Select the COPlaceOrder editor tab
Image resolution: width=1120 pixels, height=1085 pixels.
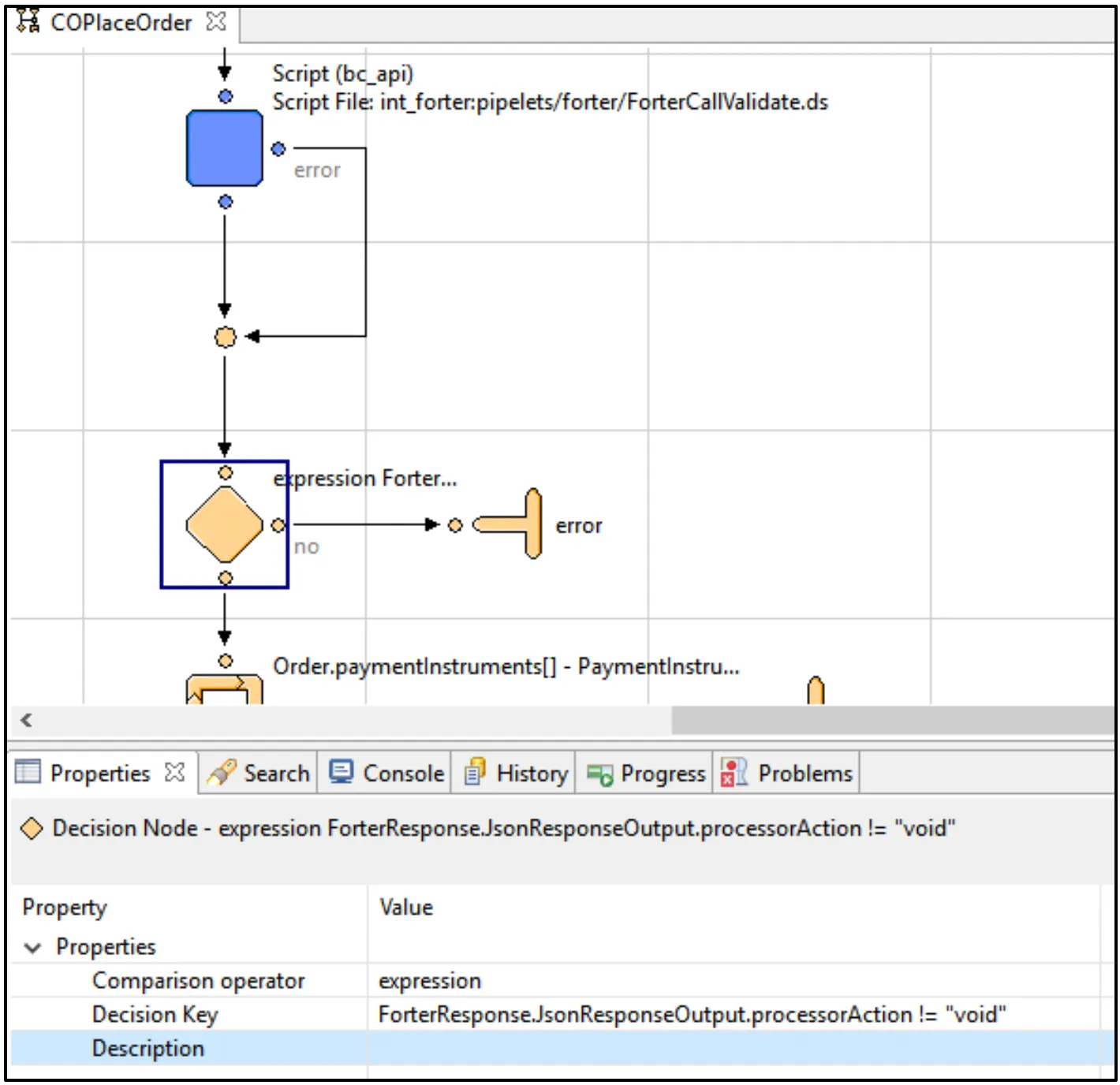click(x=121, y=22)
